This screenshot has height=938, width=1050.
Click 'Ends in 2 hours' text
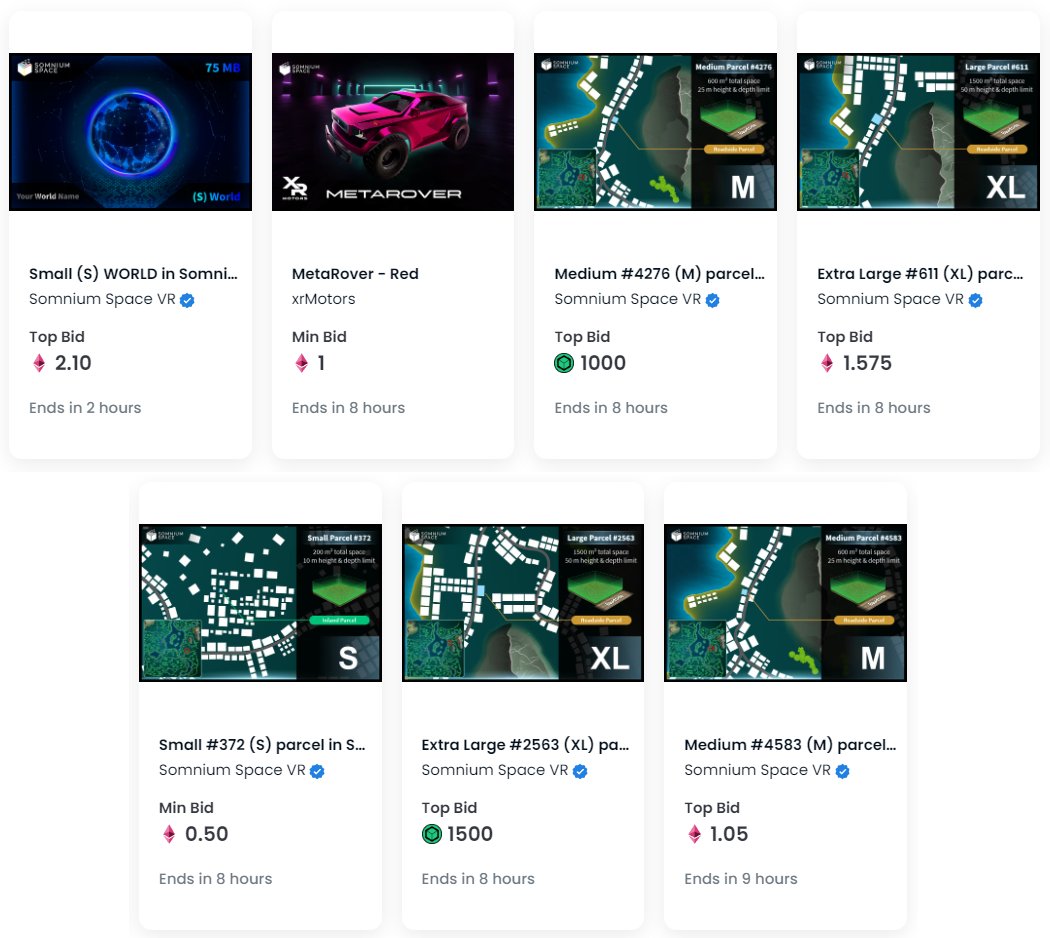coord(85,408)
